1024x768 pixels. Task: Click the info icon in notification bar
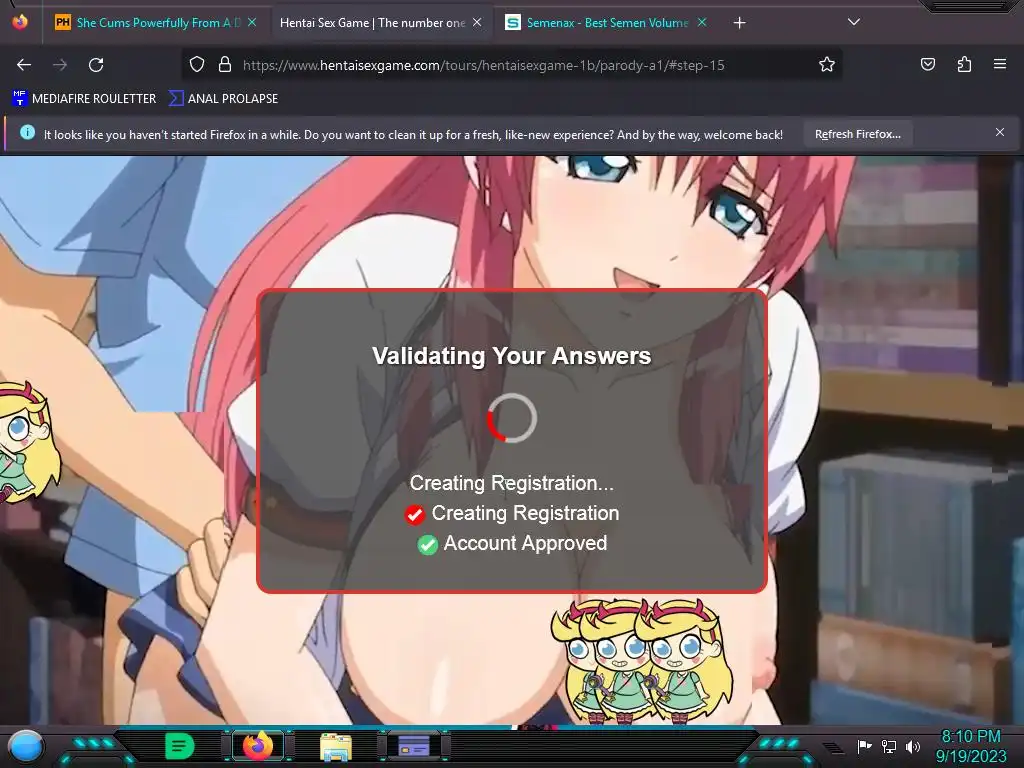(x=27, y=133)
